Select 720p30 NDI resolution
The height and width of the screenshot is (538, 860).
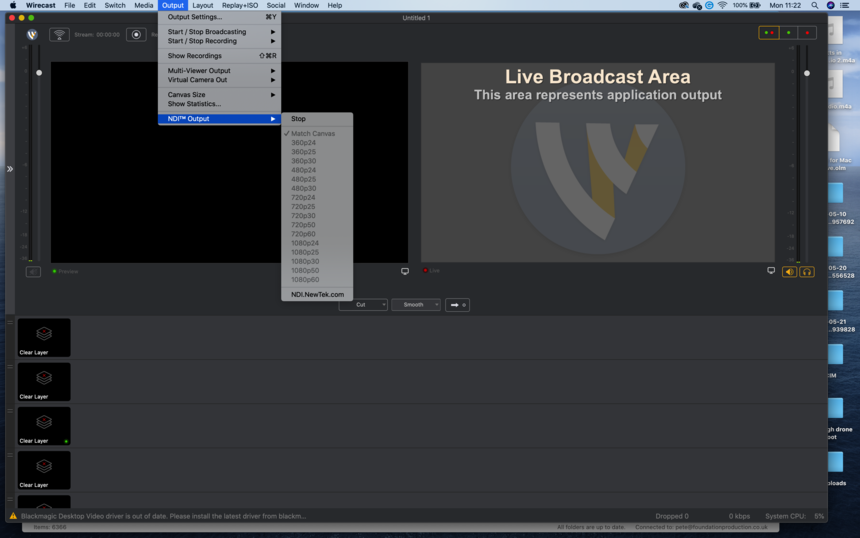pos(317,216)
